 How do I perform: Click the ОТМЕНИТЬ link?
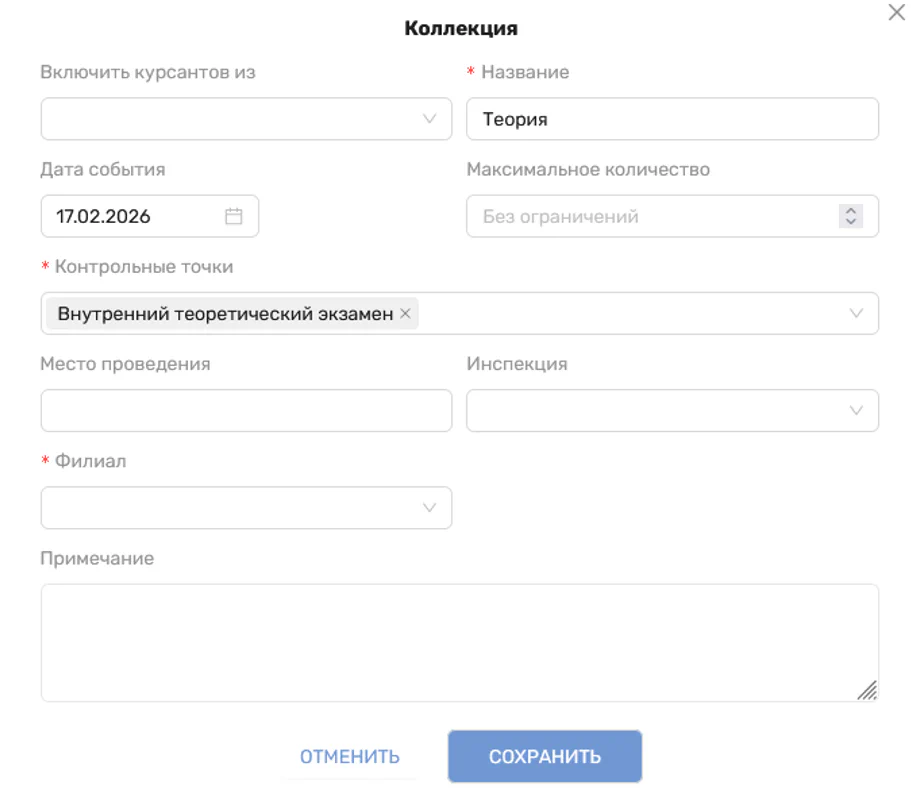349,756
